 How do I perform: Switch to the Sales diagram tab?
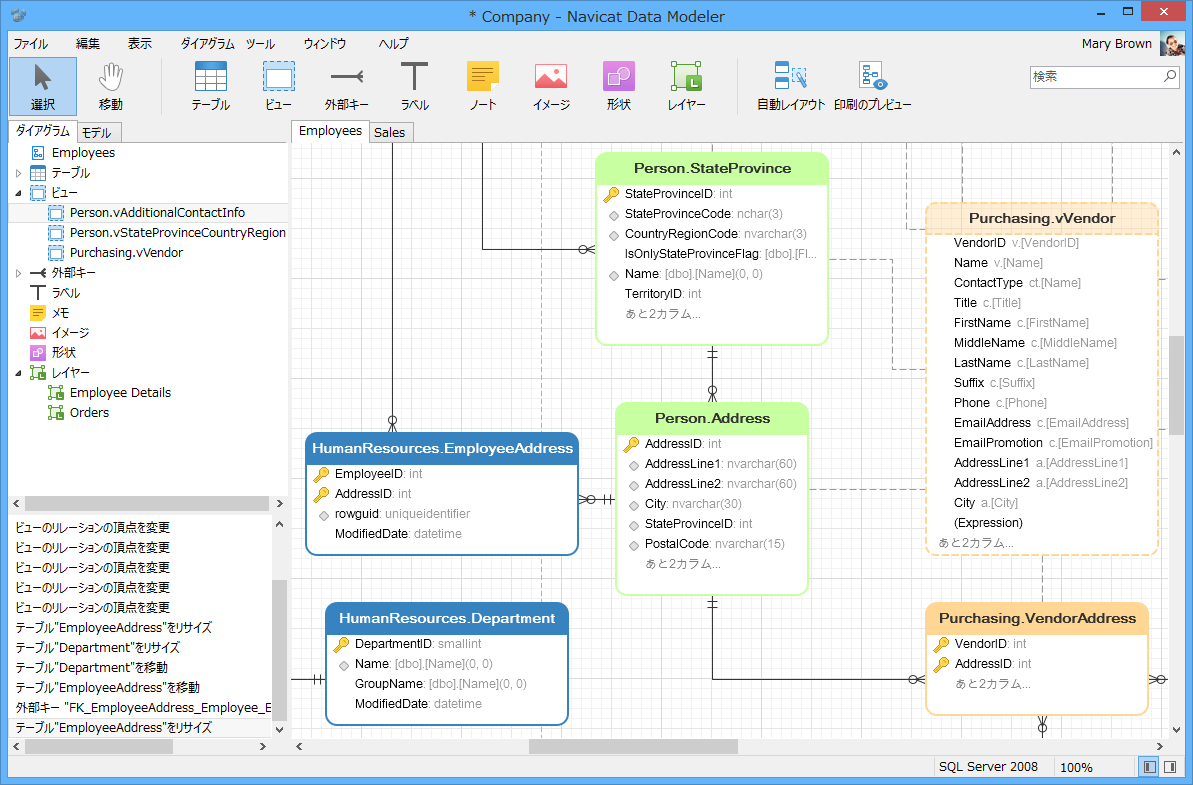pyautogui.click(x=390, y=132)
